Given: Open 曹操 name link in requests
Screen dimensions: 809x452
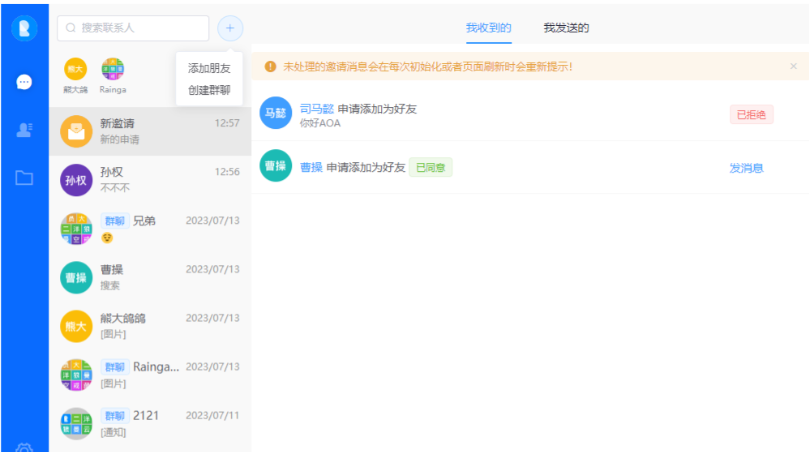Looking at the screenshot, I should click(311, 167).
